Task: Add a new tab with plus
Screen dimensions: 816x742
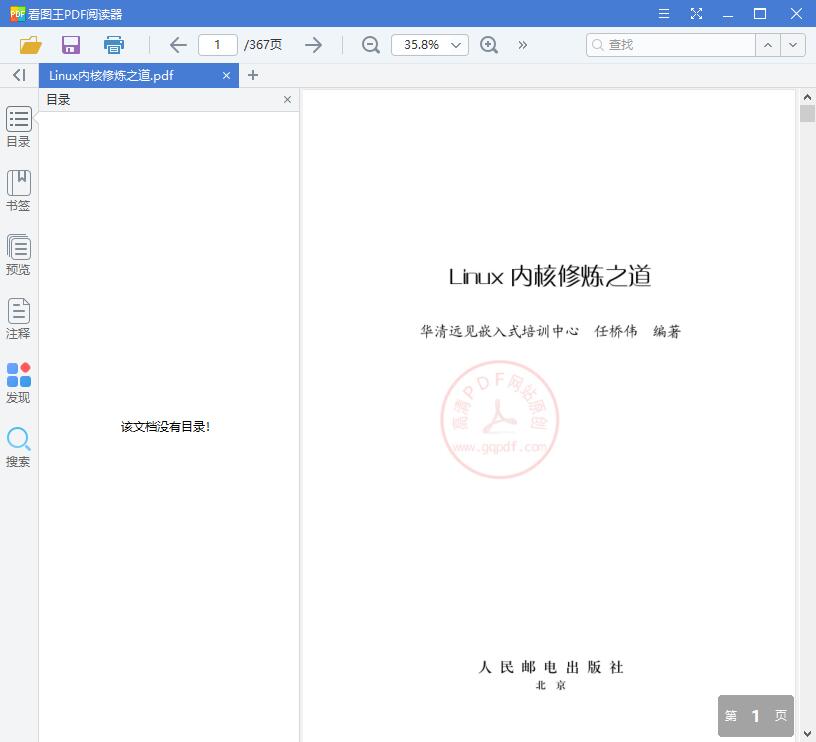Action: pos(253,75)
